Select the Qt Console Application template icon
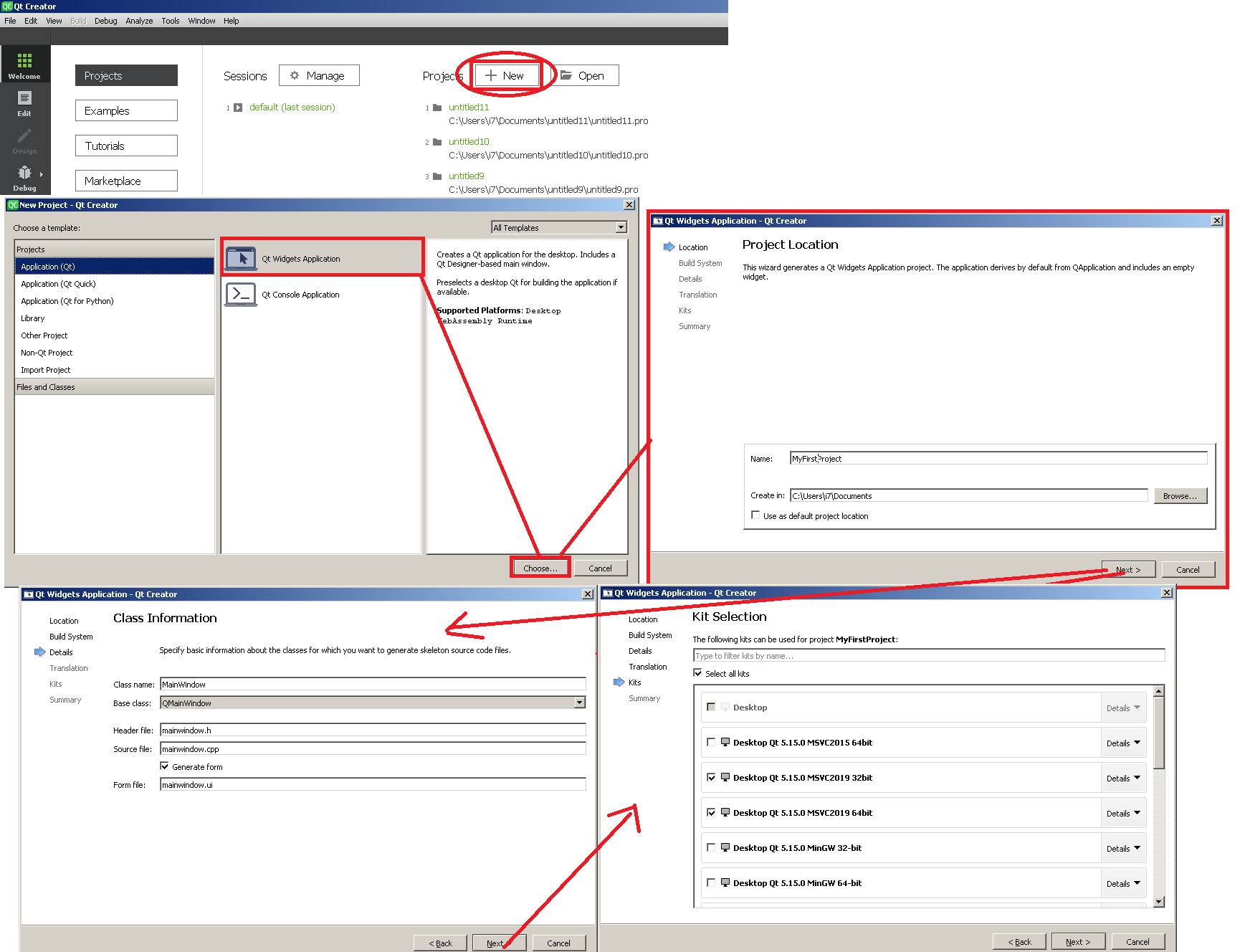 242,294
